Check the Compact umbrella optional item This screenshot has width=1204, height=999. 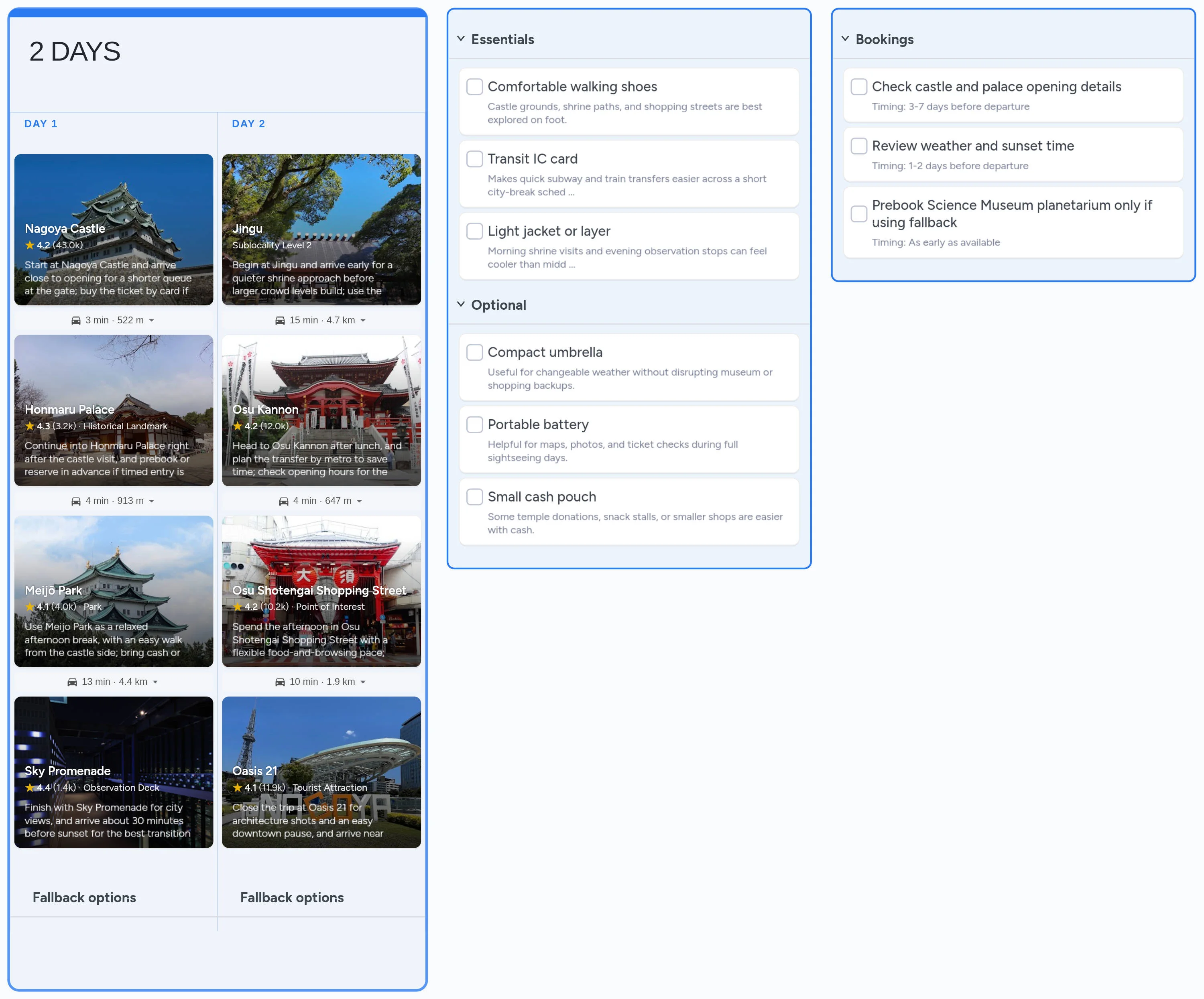click(x=474, y=353)
